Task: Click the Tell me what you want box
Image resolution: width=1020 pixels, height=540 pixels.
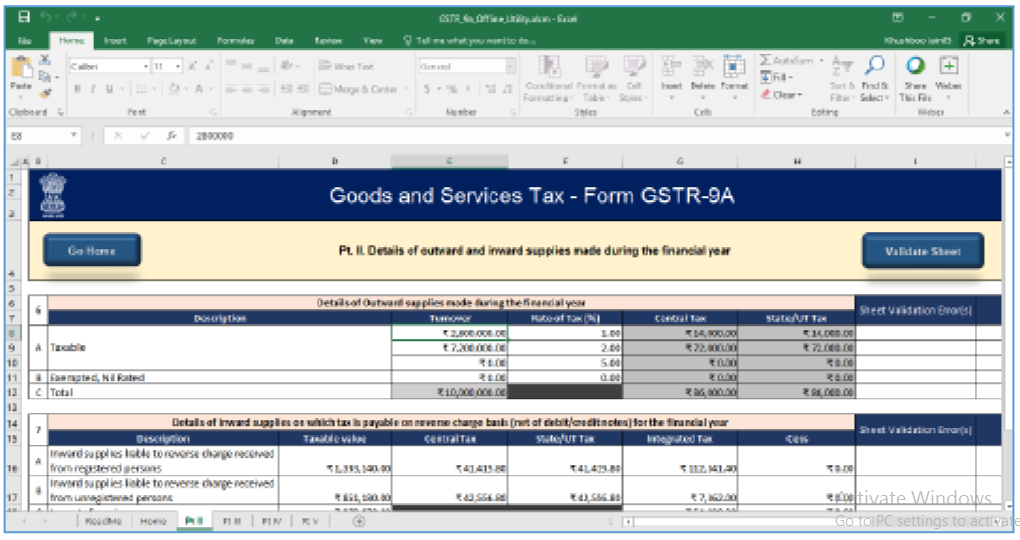Action: coord(470,40)
